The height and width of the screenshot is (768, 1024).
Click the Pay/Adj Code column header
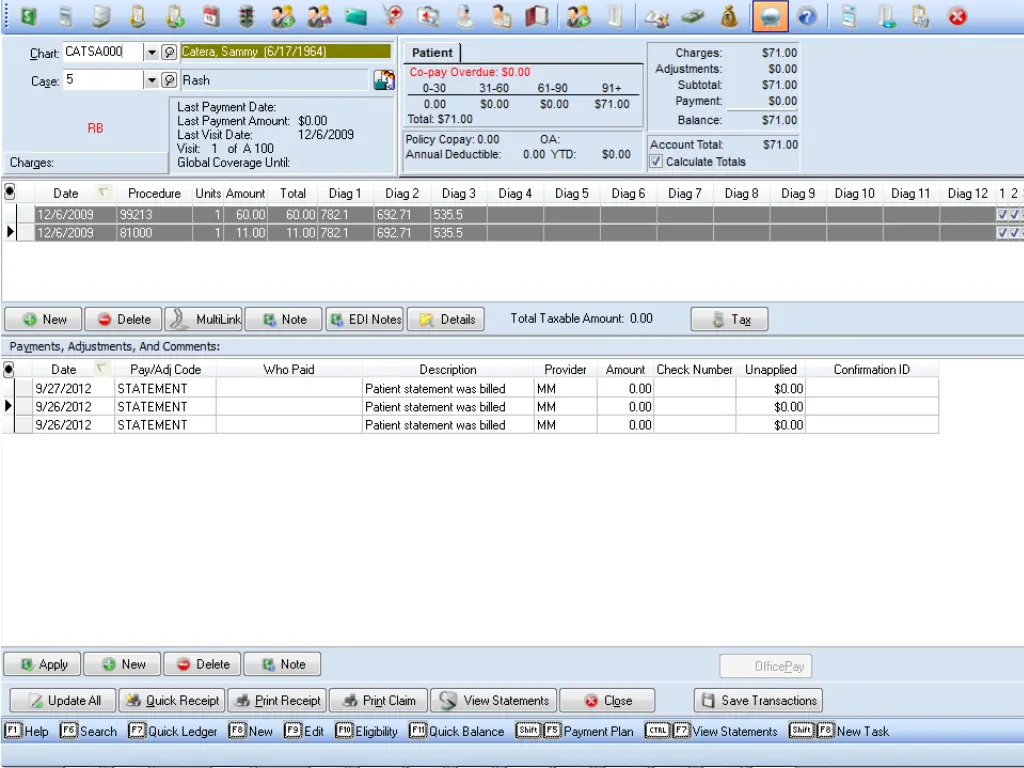point(165,370)
